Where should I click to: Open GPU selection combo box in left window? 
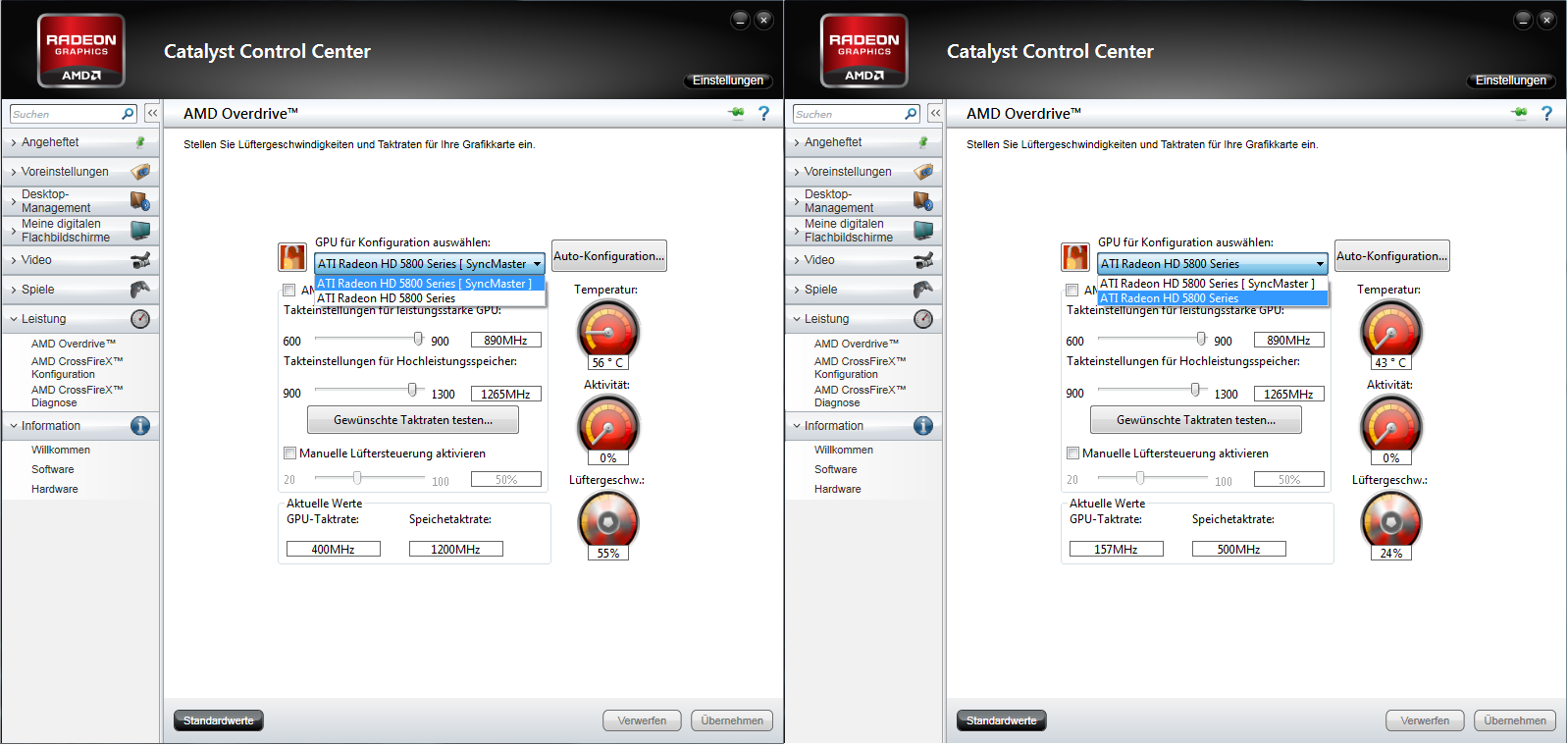pyautogui.click(x=430, y=264)
